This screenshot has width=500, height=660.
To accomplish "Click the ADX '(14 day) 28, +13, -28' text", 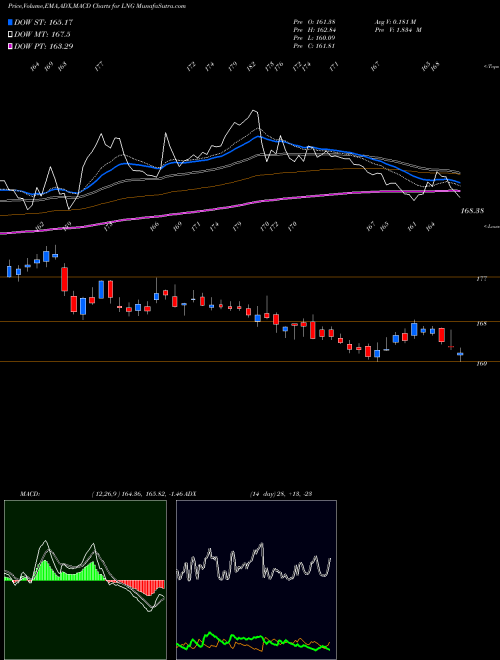I will 280,494.
